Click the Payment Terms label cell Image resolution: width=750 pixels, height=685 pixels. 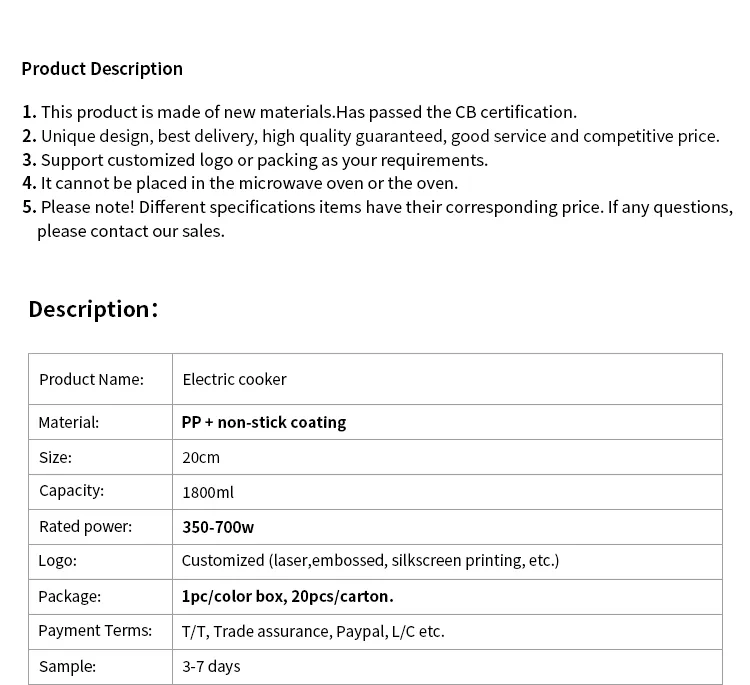(95, 630)
